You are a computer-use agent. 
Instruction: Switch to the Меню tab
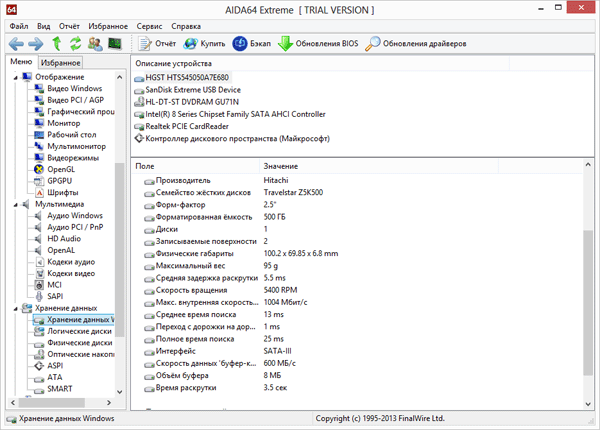coord(21,62)
